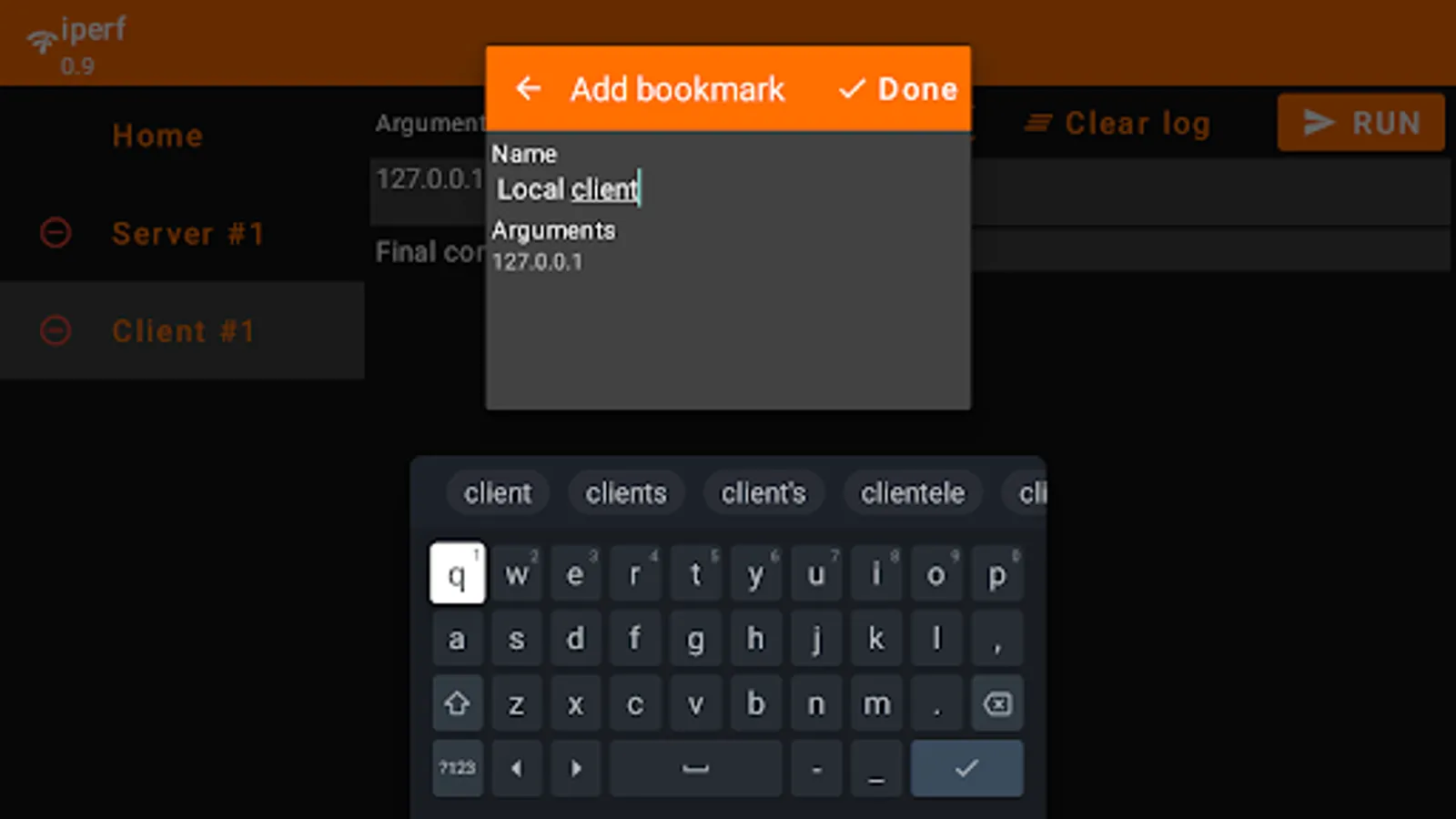
Task: Open the Home menu item
Action: tap(157, 136)
